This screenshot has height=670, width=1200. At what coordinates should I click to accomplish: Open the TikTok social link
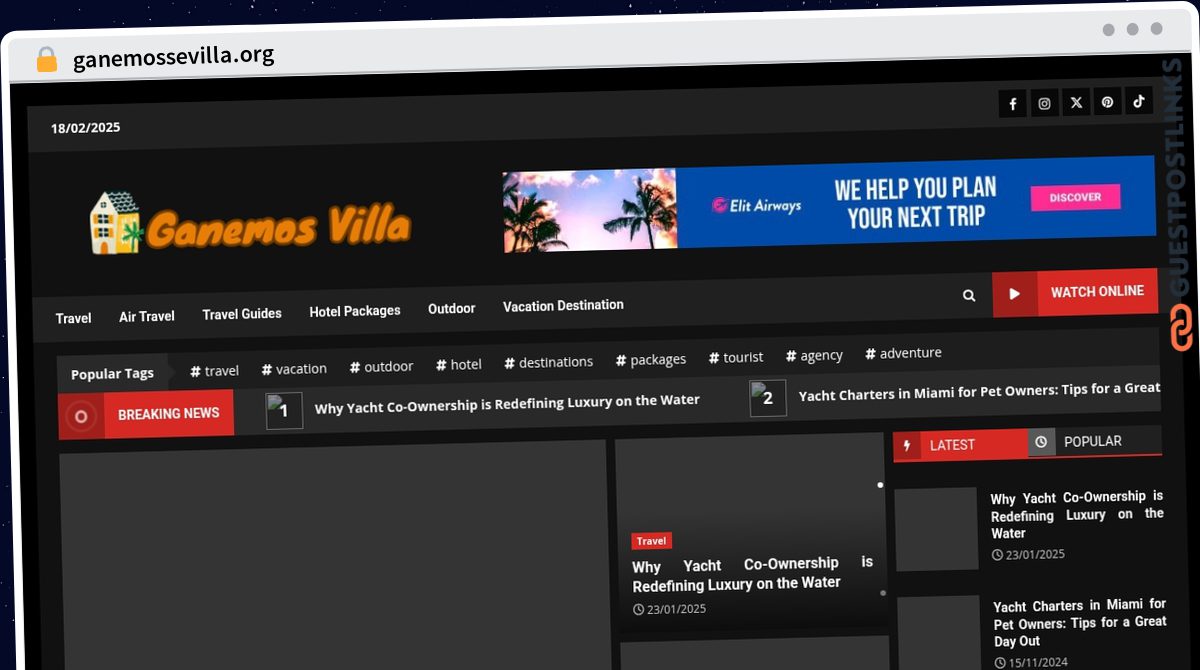[x=1138, y=100]
